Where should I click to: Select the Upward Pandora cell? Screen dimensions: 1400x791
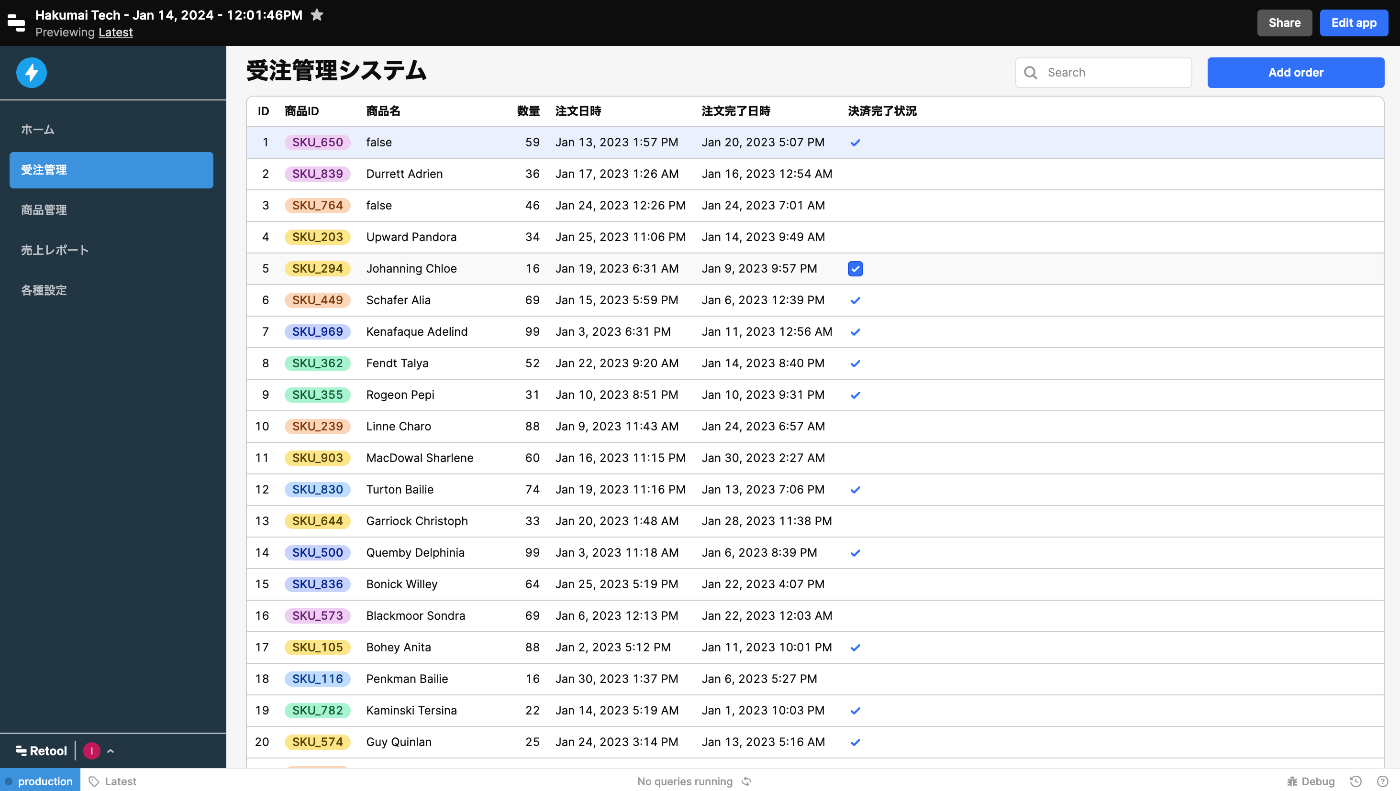[x=411, y=237]
